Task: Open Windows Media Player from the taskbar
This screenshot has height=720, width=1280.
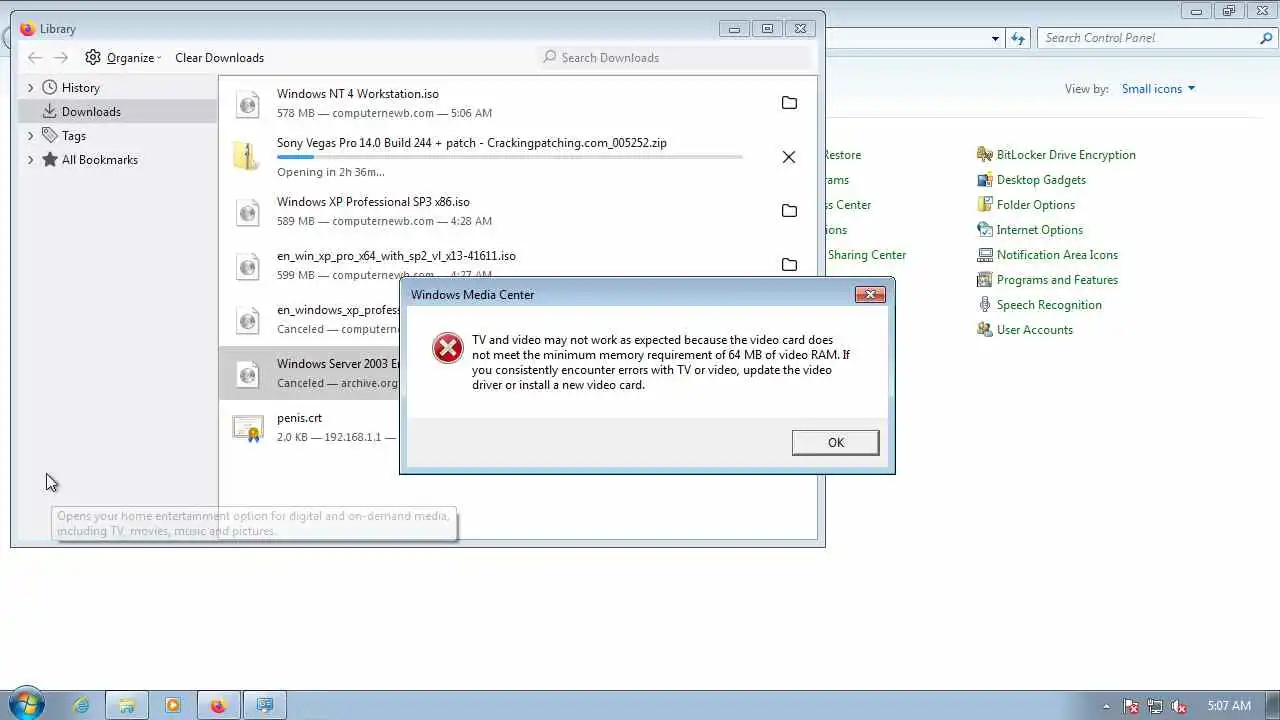Action: click(173, 705)
